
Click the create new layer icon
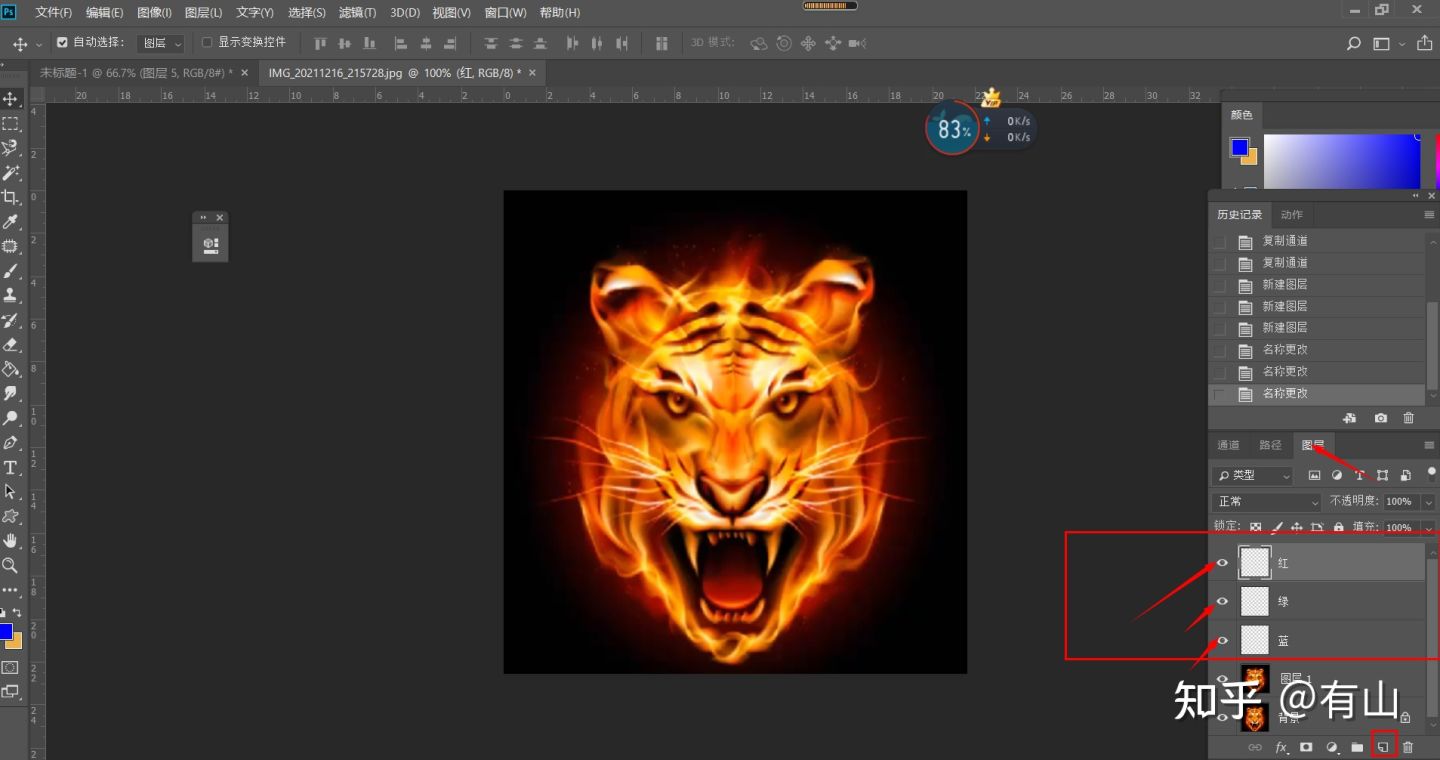1383,747
